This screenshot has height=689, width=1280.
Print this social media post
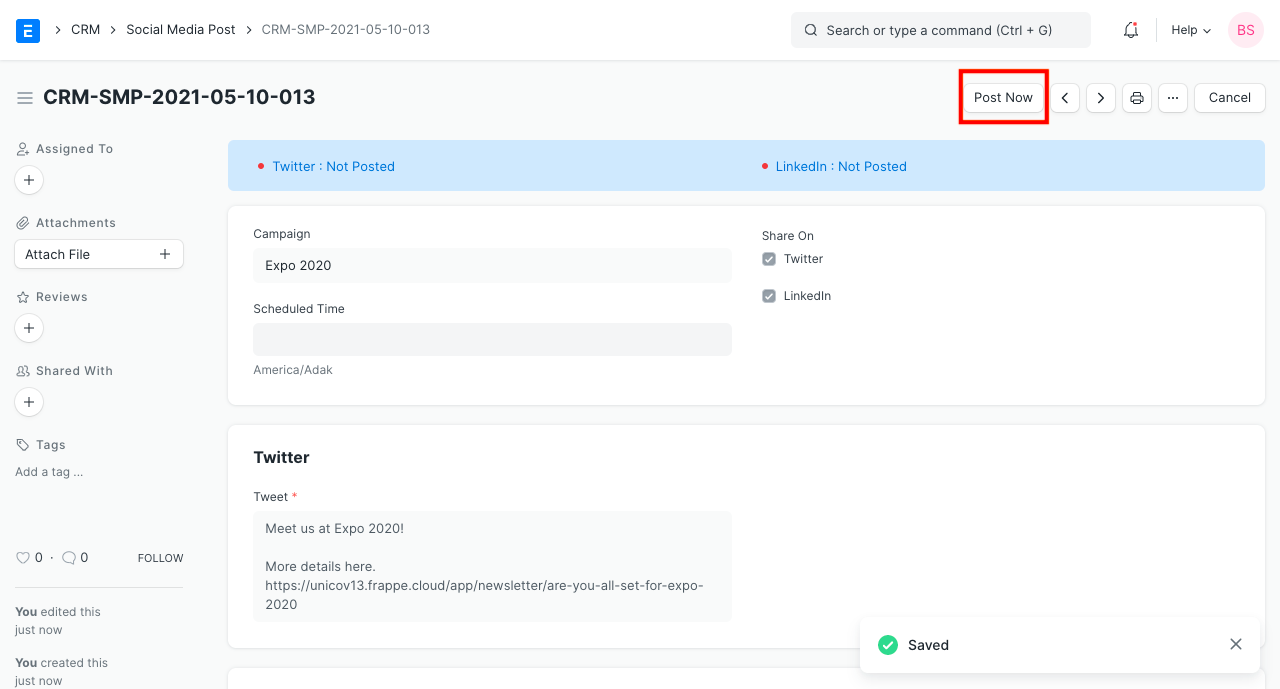pyautogui.click(x=1137, y=98)
